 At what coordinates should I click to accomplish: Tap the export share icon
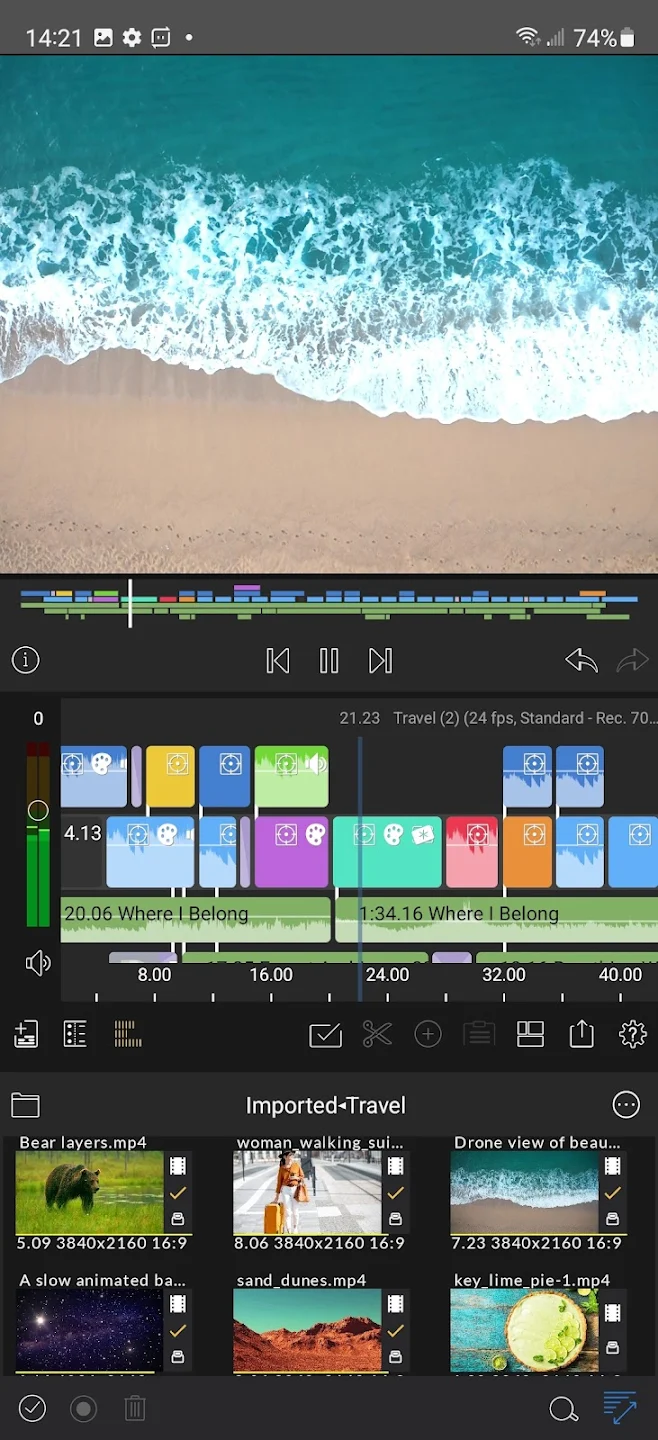coord(582,1034)
